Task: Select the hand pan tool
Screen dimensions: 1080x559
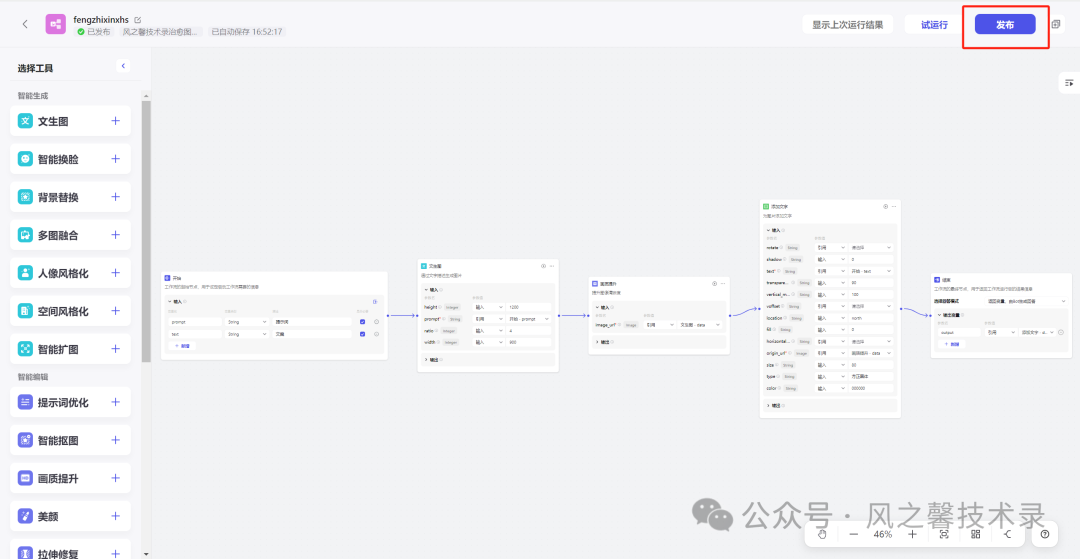Action: (x=822, y=534)
